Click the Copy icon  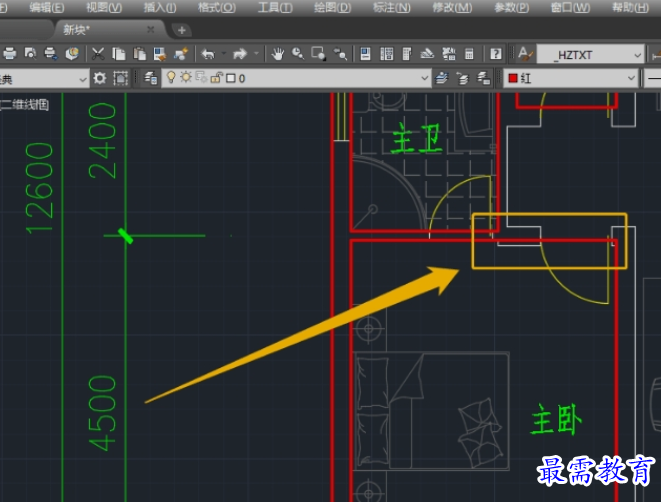[x=118, y=54]
